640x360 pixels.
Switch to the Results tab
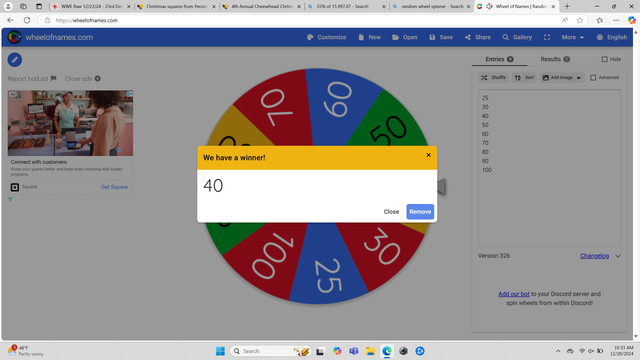tap(555, 59)
